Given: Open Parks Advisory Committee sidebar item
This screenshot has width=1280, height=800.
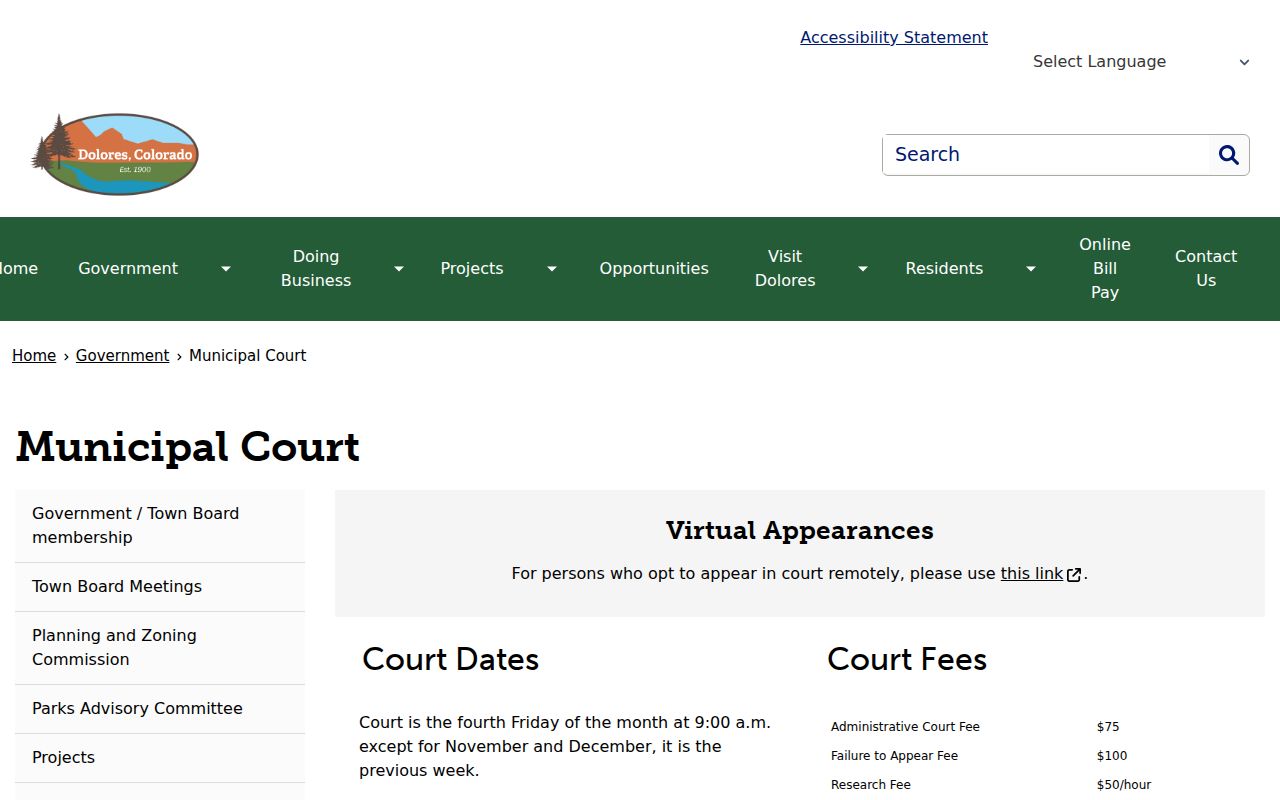Looking at the screenshot, I should [160, 709].
